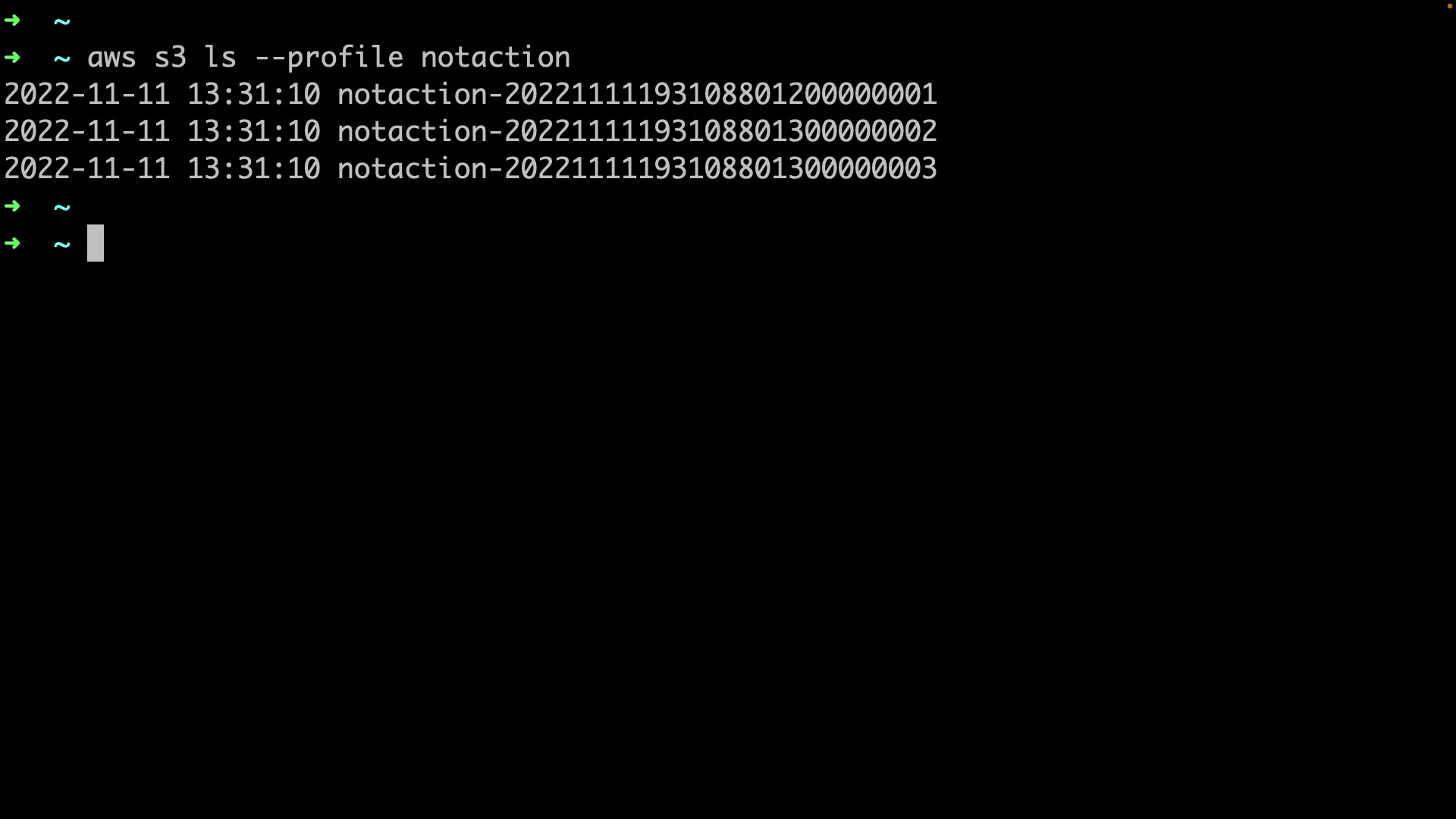This screenshot has width=1456, height=819.
Task: Click the ls argument in the command
Action: tap(221, 57)
